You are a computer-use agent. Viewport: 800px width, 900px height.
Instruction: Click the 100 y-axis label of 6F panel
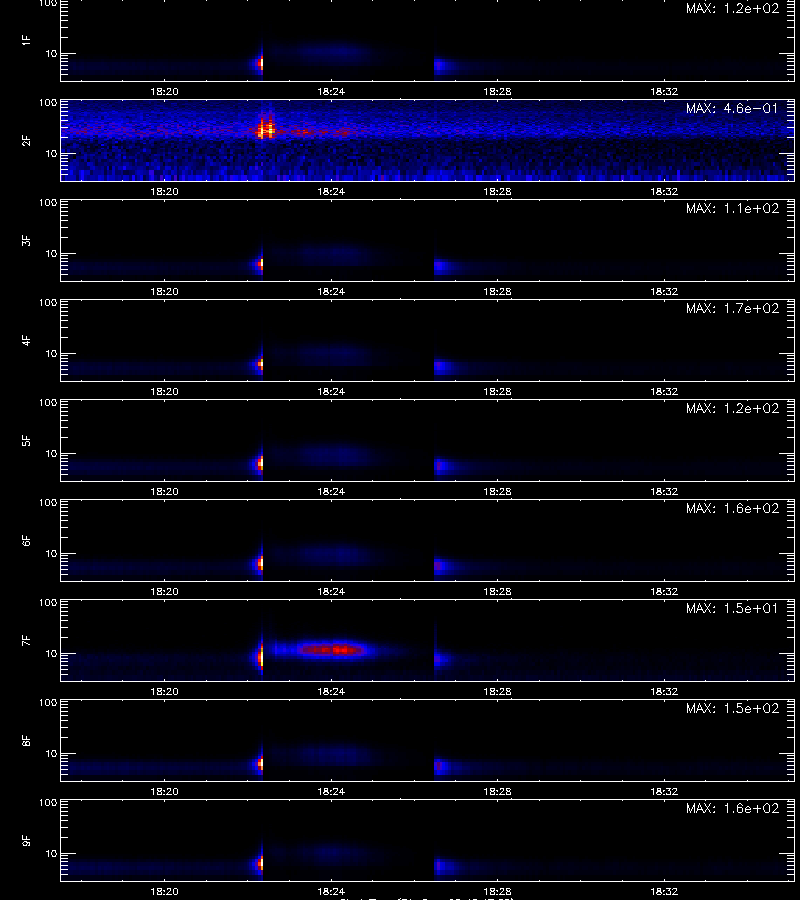click(48, 503)
